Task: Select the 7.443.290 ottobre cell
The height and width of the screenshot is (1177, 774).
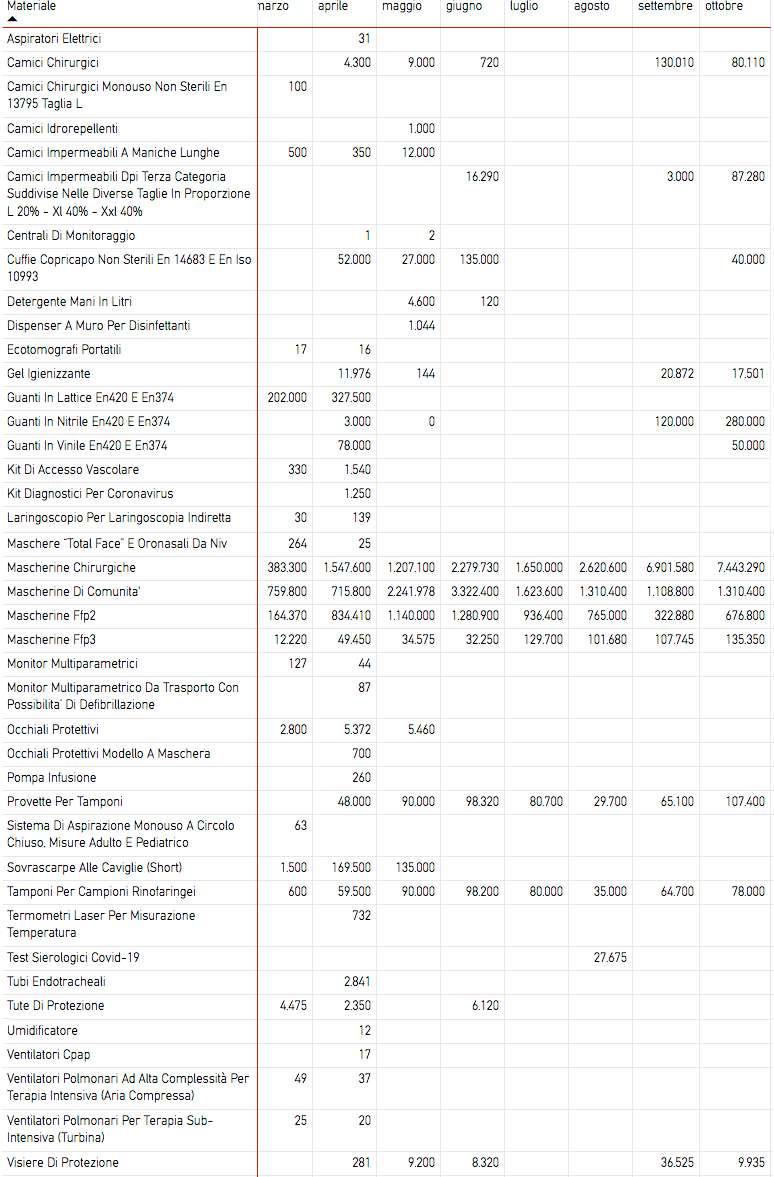Action: (x=740, y=567)
